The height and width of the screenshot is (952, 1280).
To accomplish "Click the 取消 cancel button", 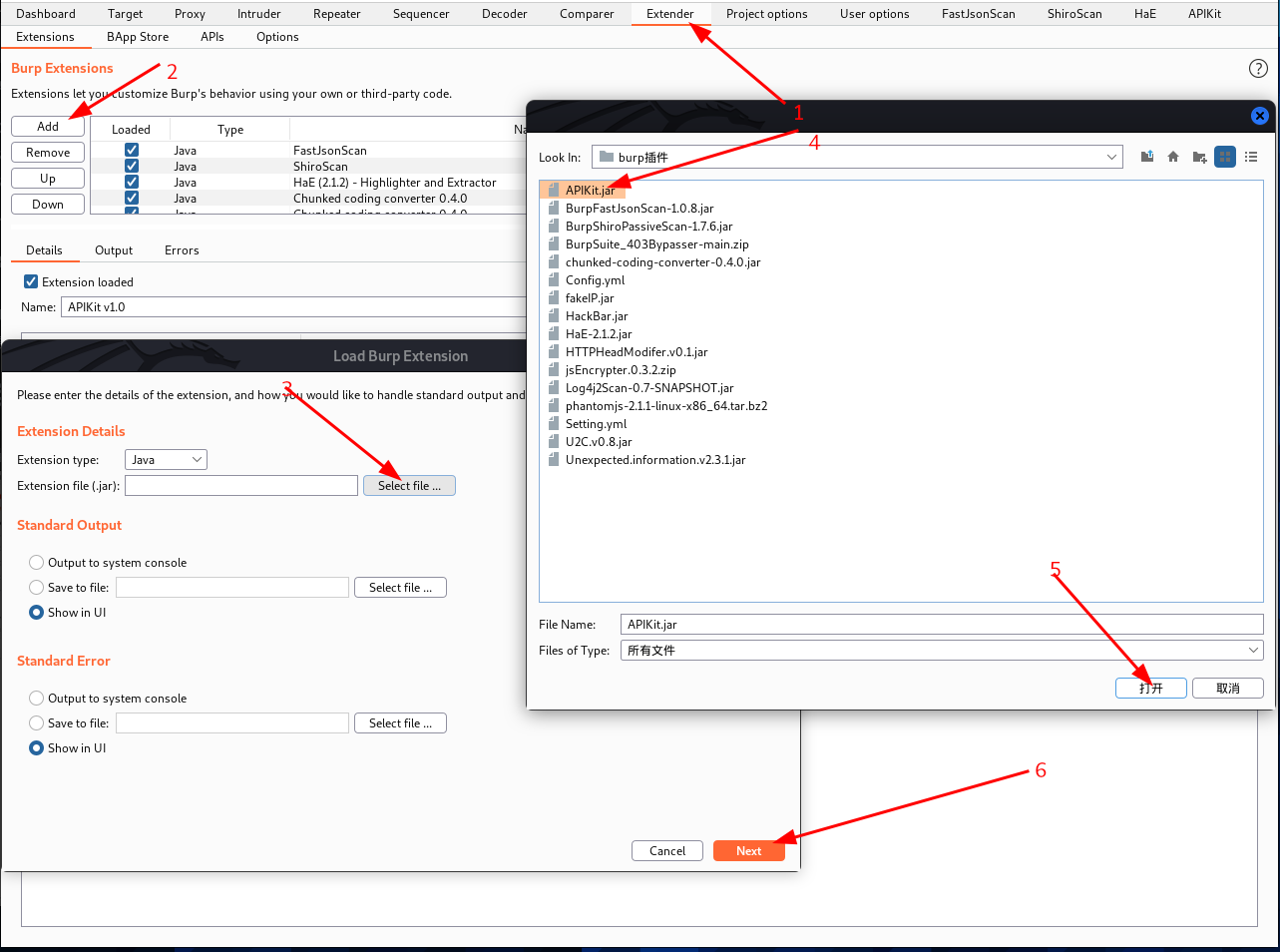I will coord(1228,689).
